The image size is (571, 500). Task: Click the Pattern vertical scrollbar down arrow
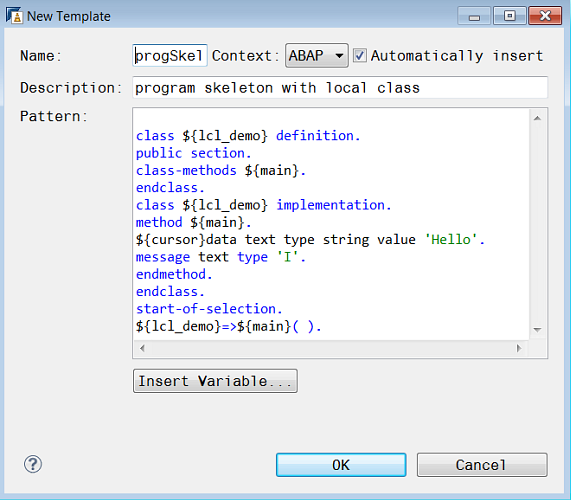point(537,330)
